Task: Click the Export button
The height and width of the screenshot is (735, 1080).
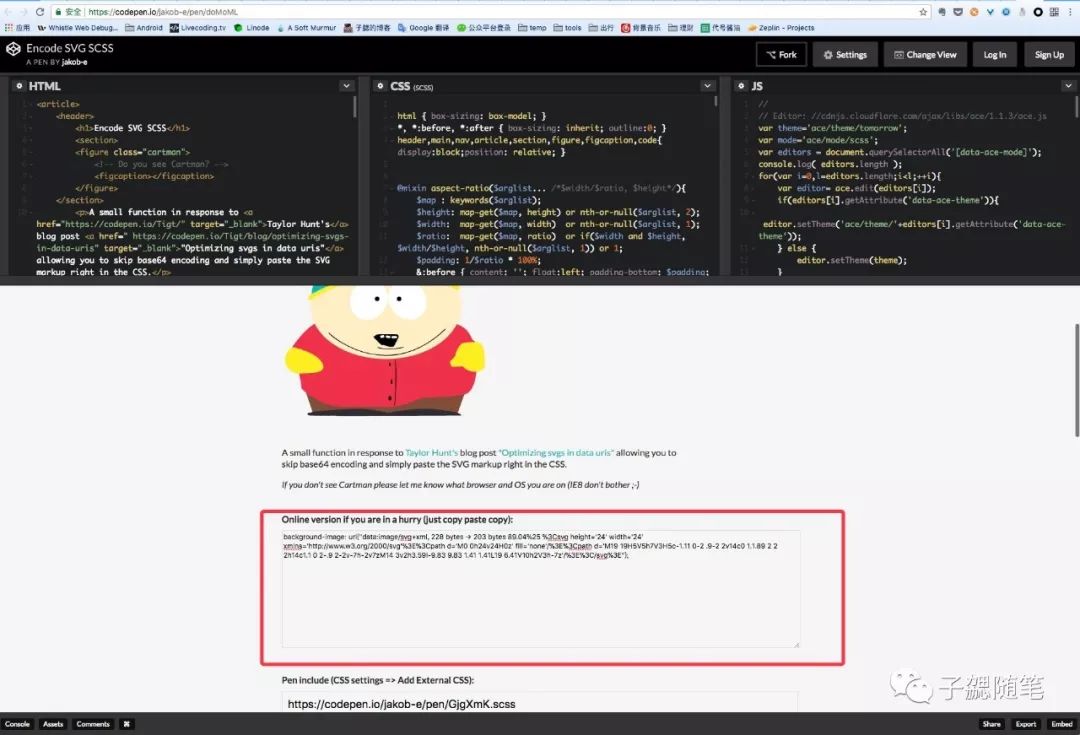Action: click(1026, 724)
